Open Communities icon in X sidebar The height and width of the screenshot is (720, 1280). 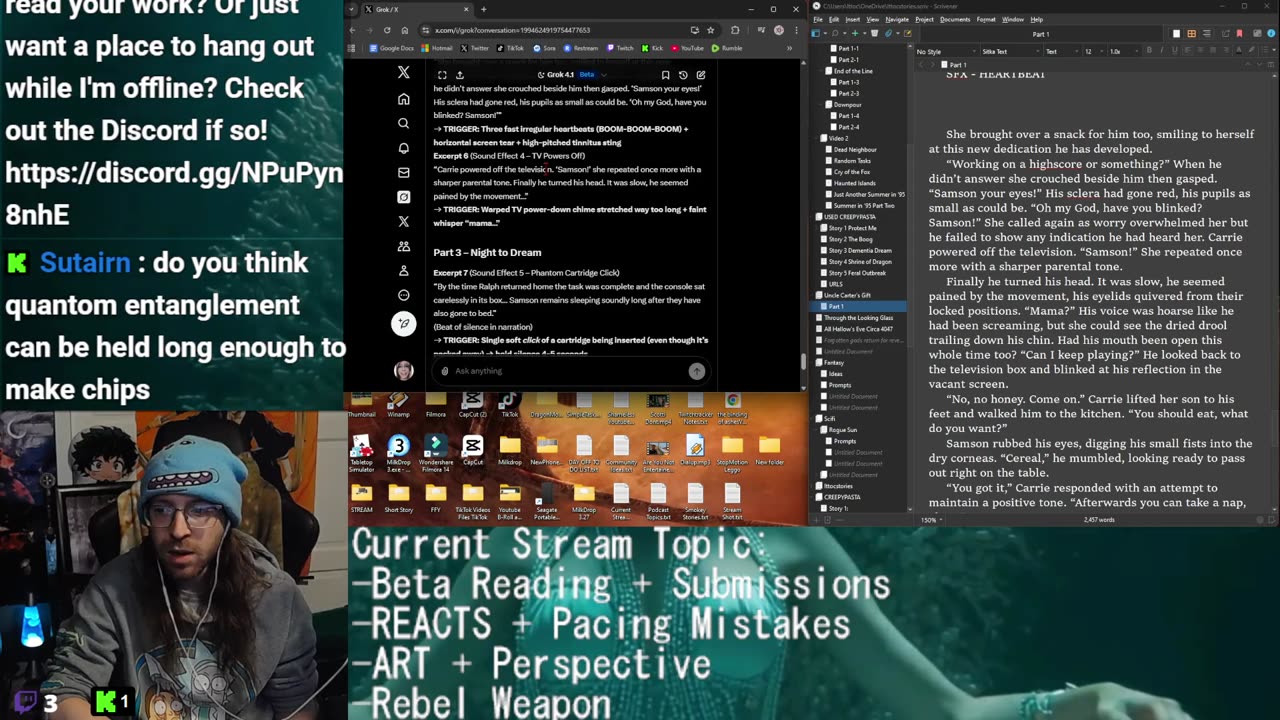point(403,246)
